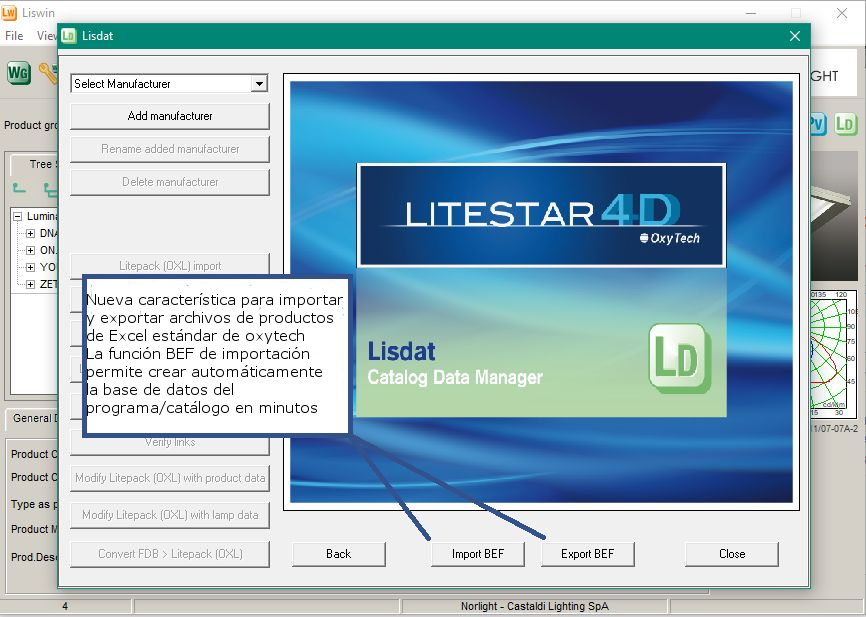Click the large Ld logo on splash
Image resolution: width=866 pixels, height=617 pixels.
pyautogui.click(x=678, y=356)
